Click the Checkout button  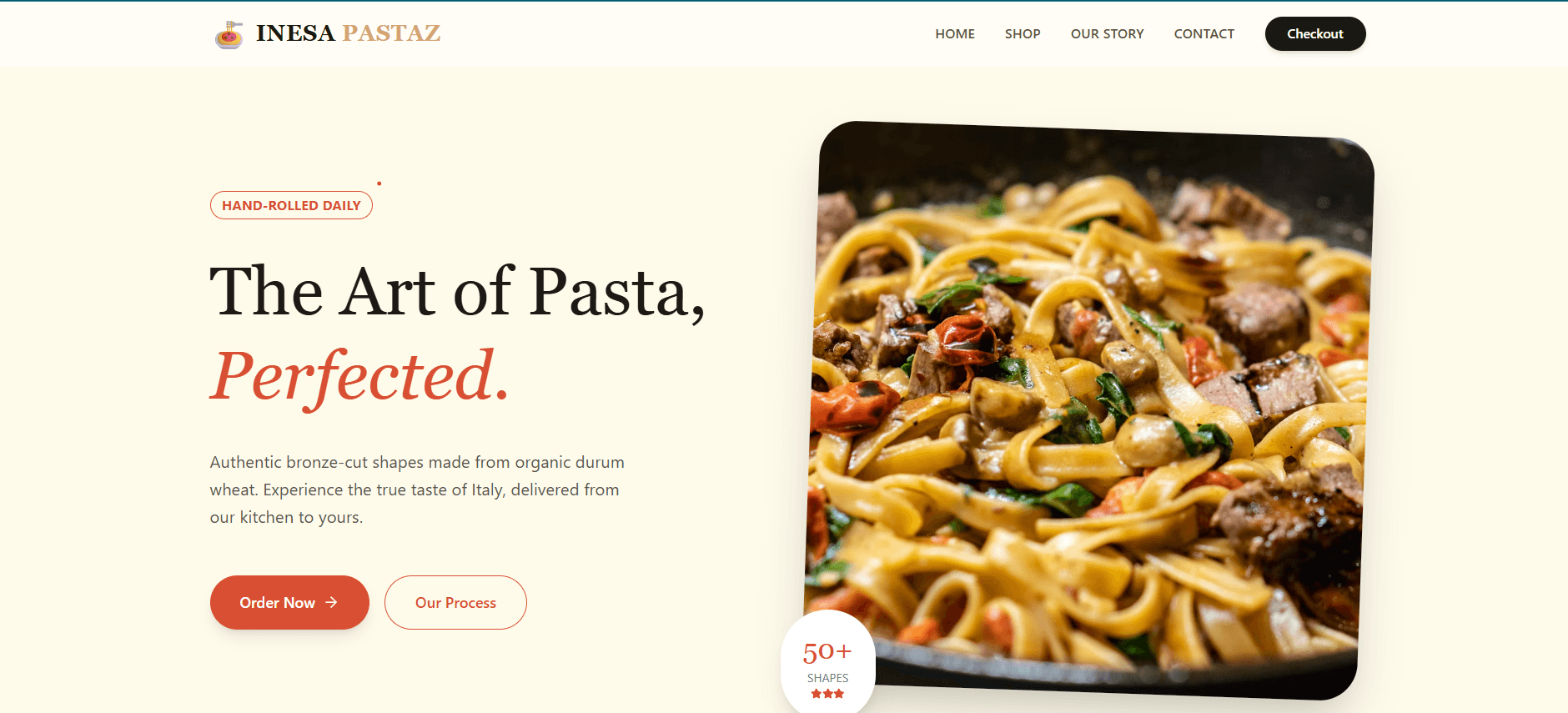click(x=1315, y=34)
